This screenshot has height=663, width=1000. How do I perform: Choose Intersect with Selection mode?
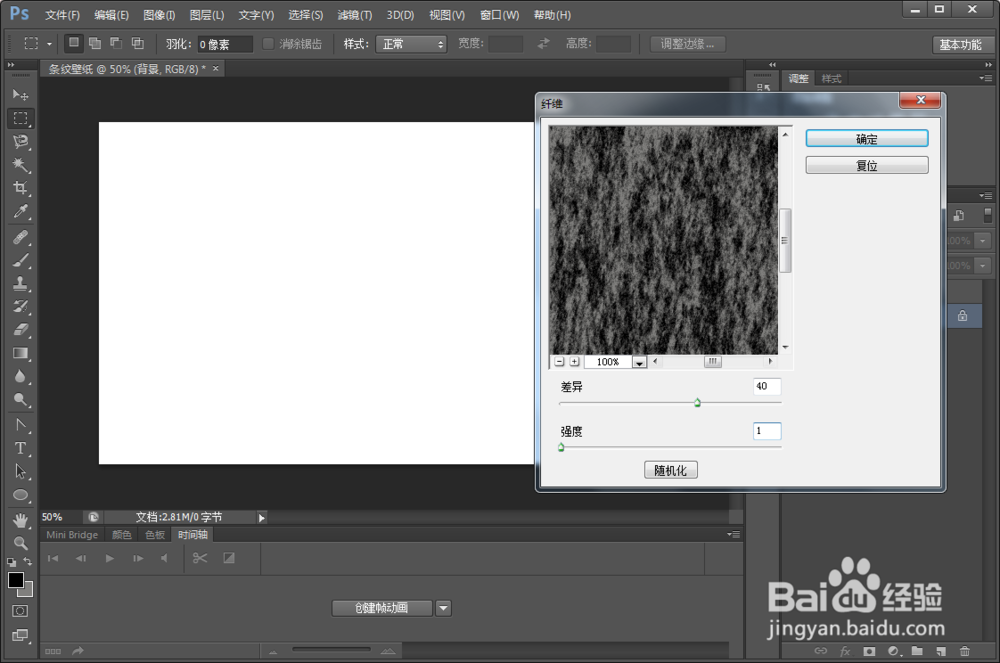coord(137,43)
